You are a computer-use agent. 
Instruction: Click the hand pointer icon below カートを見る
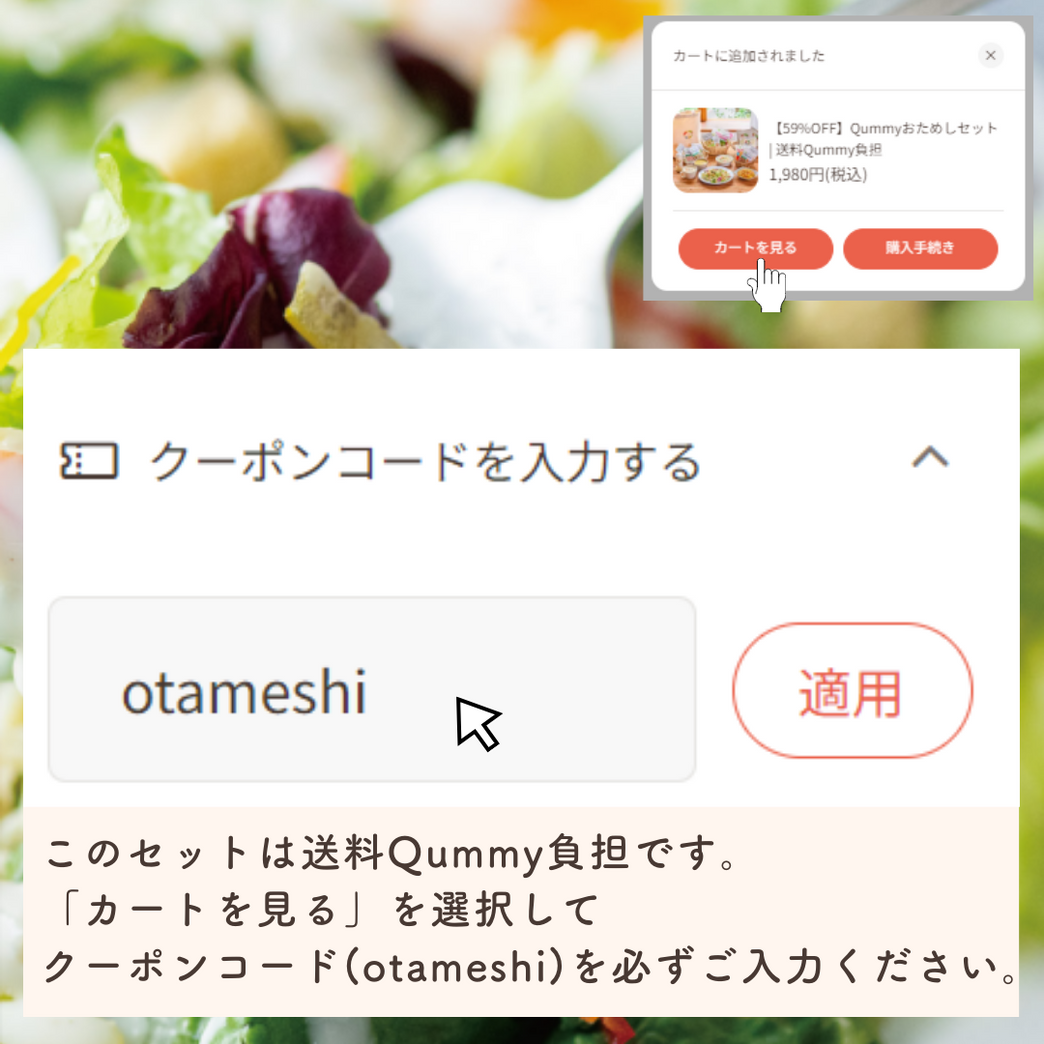pos(767,285)
